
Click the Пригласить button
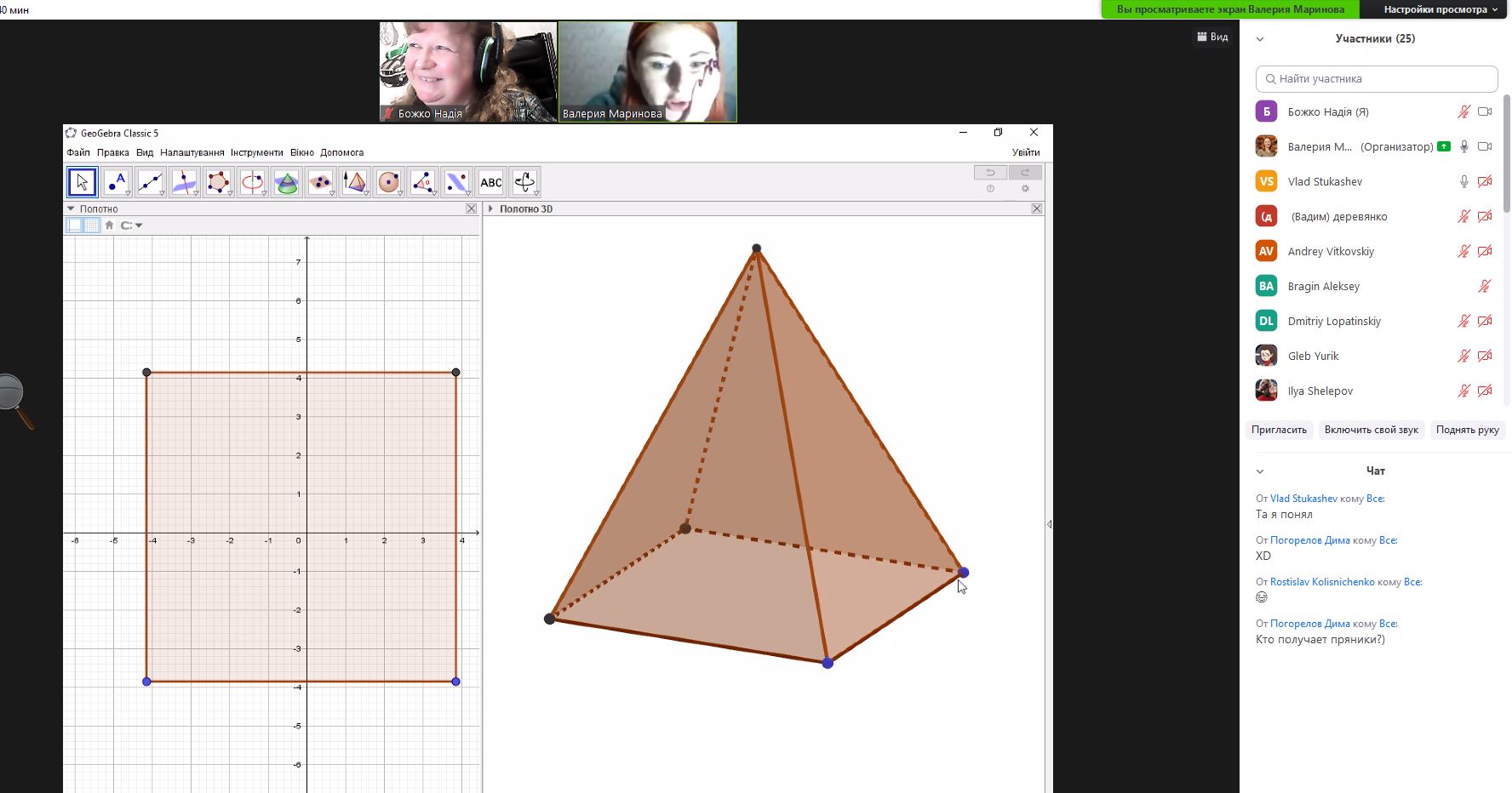pos(1279,430)
